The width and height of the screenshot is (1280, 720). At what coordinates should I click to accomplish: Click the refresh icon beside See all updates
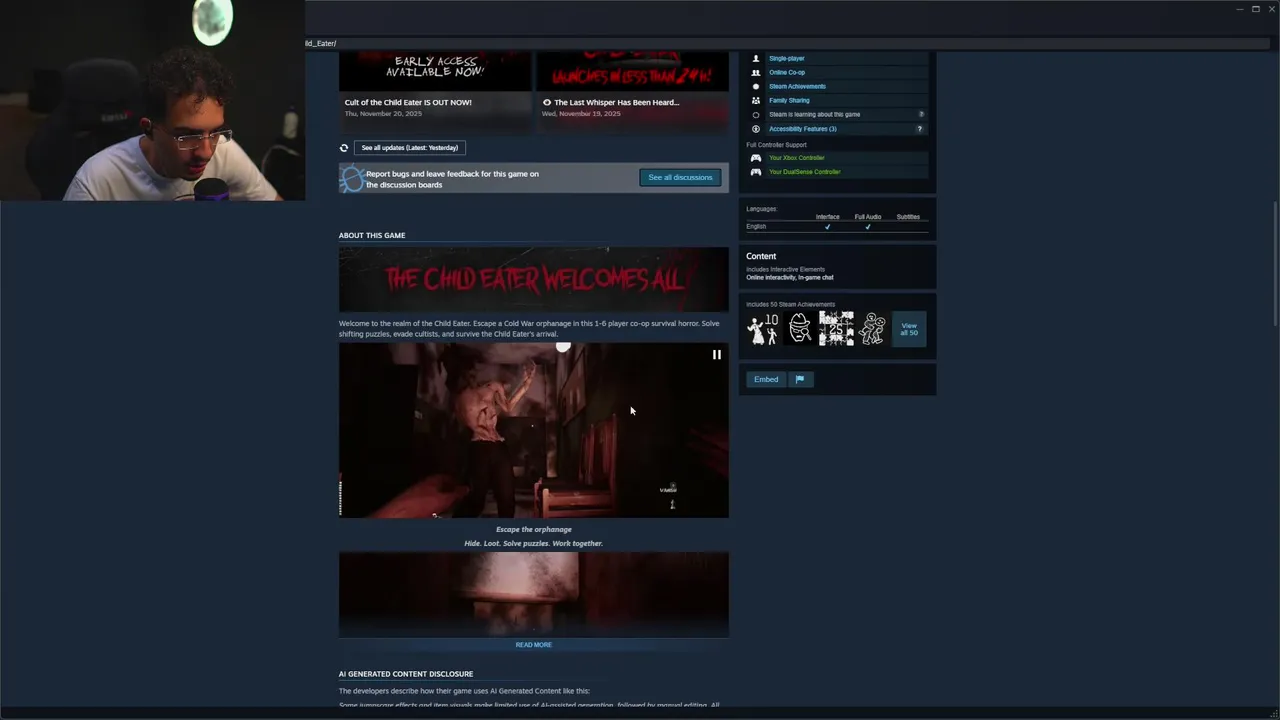click(344, 148)
